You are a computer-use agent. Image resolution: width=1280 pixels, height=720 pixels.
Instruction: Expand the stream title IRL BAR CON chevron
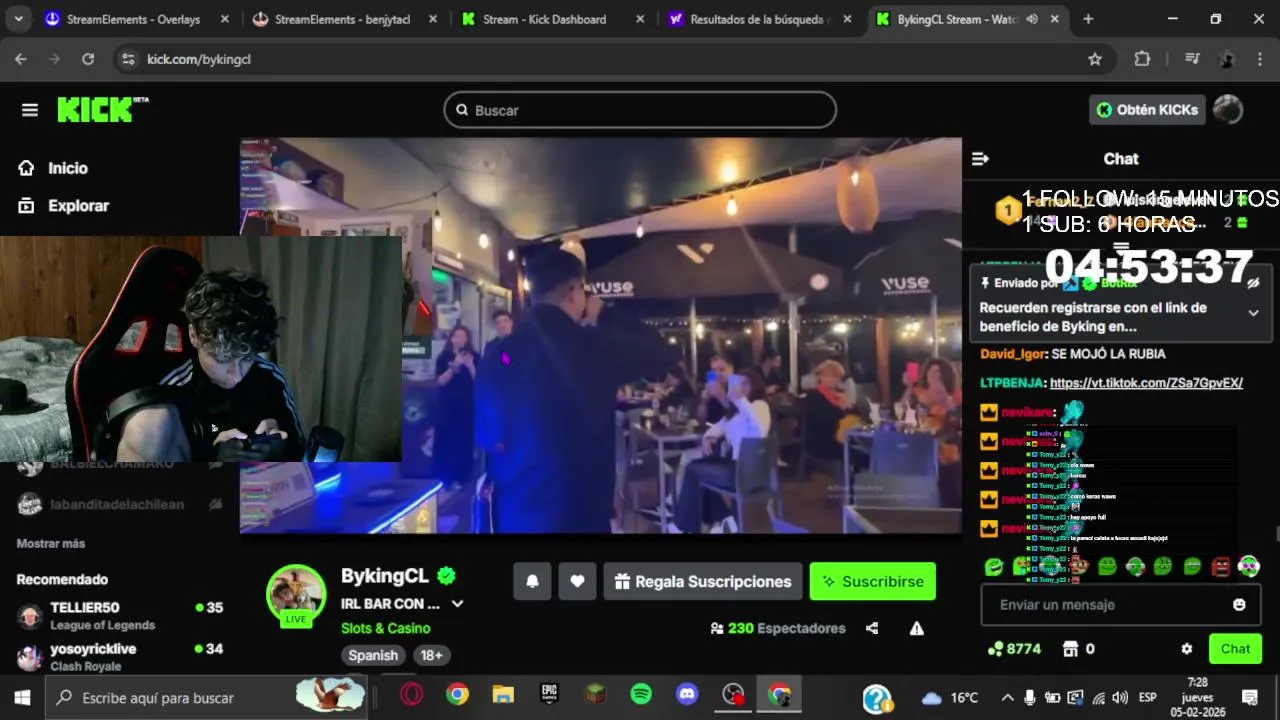pyautogui.click(x=457, y=604)
